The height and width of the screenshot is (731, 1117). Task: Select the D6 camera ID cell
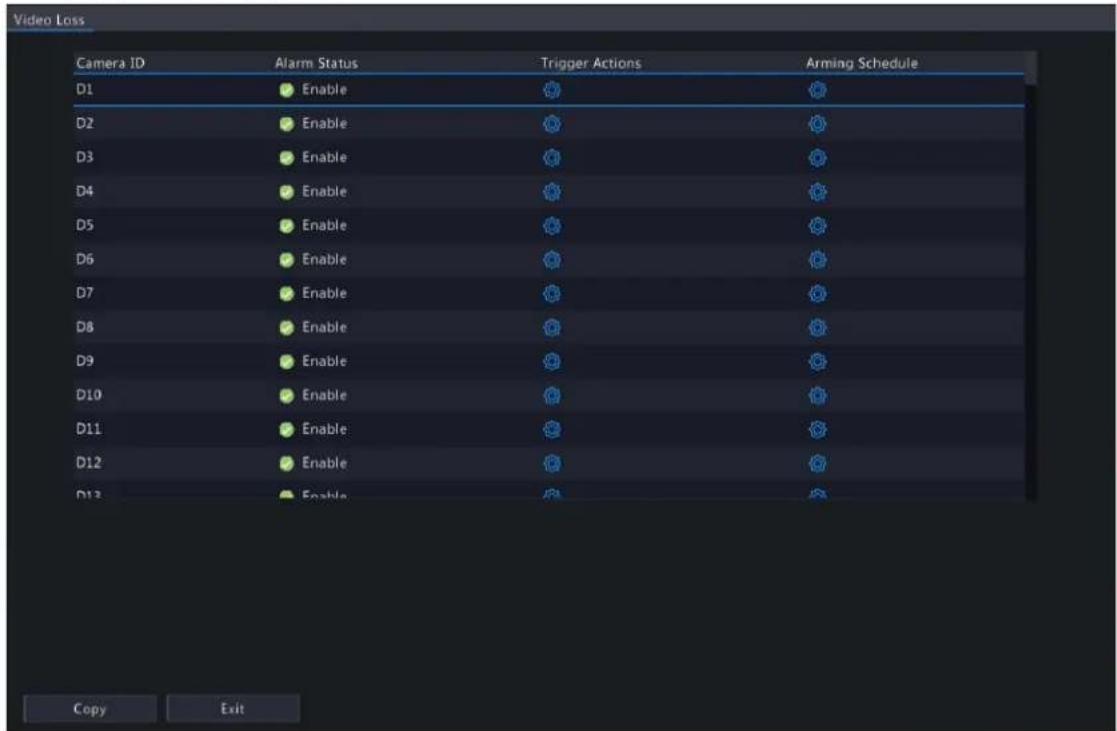click(84, 259)
